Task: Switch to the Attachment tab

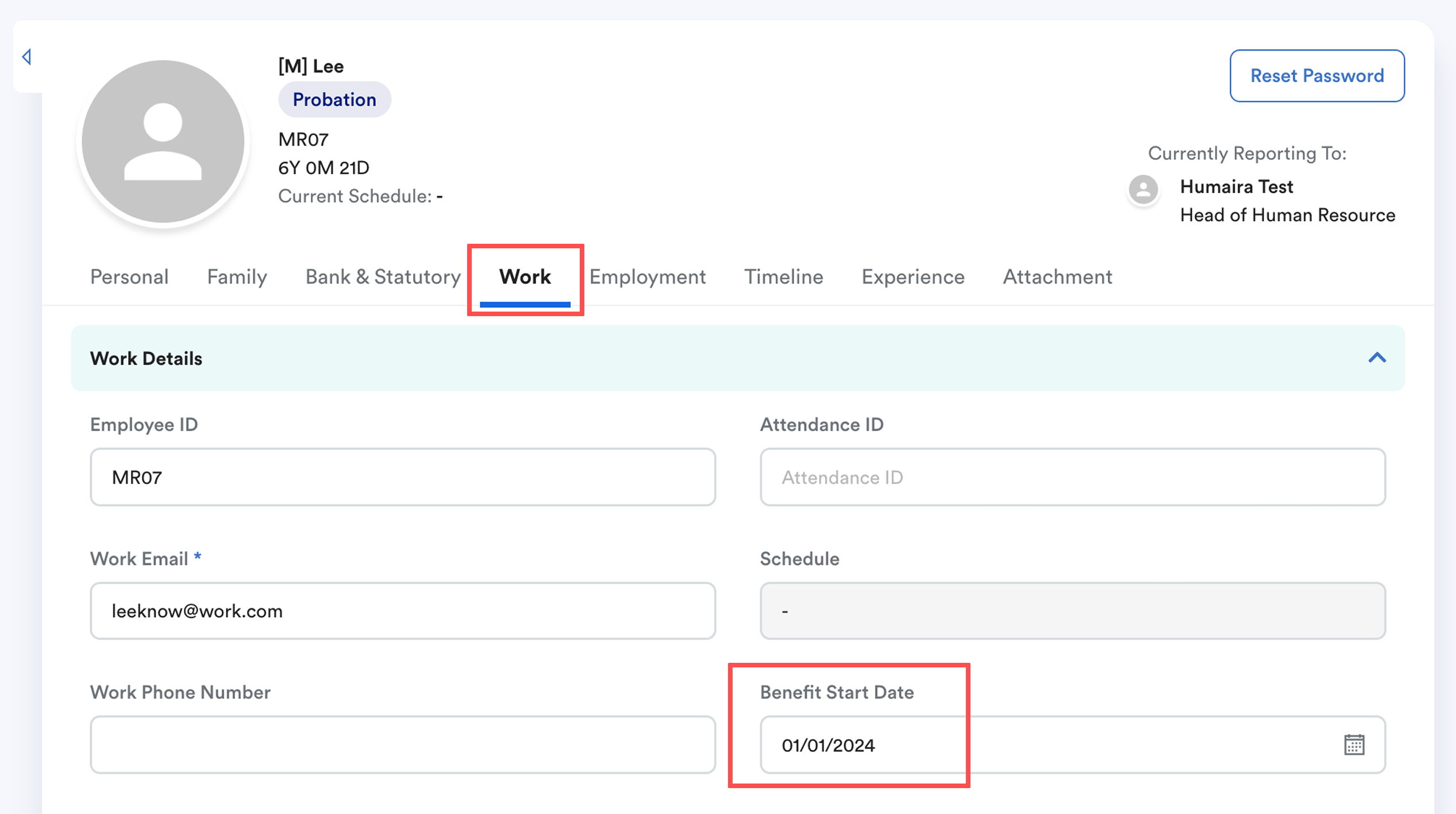Action: [x=1057, y=277]
